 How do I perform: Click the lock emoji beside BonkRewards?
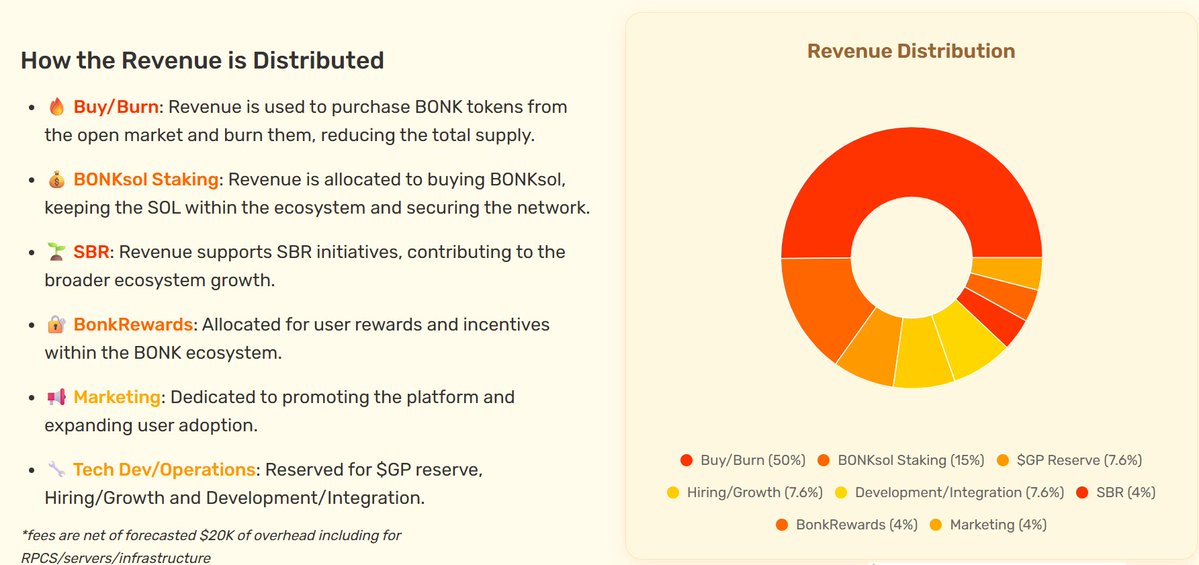point(56,325)
